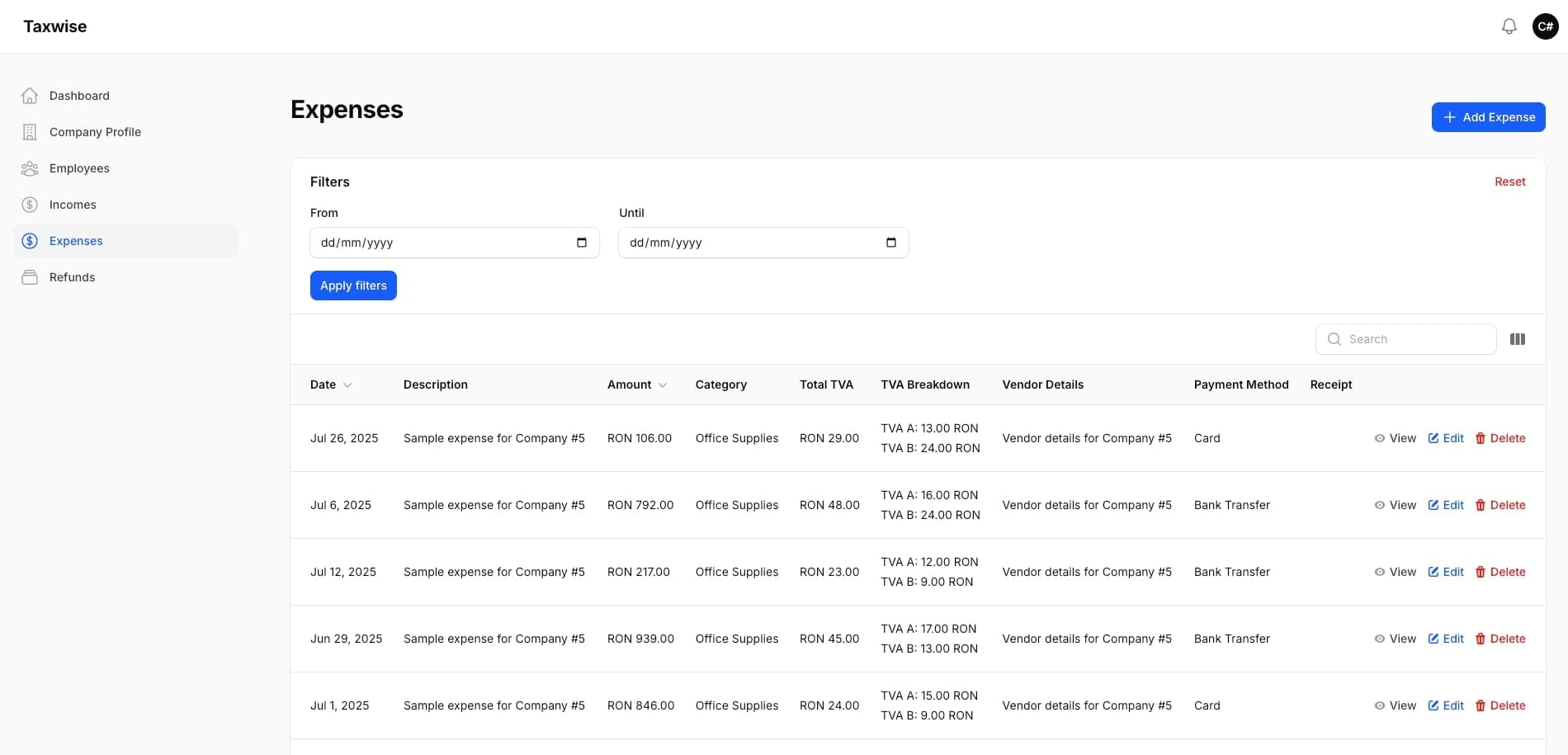The height and width of the screenshot is (755, 1568).
Task: Click the Refunds card icon
Action: [30, 277]
